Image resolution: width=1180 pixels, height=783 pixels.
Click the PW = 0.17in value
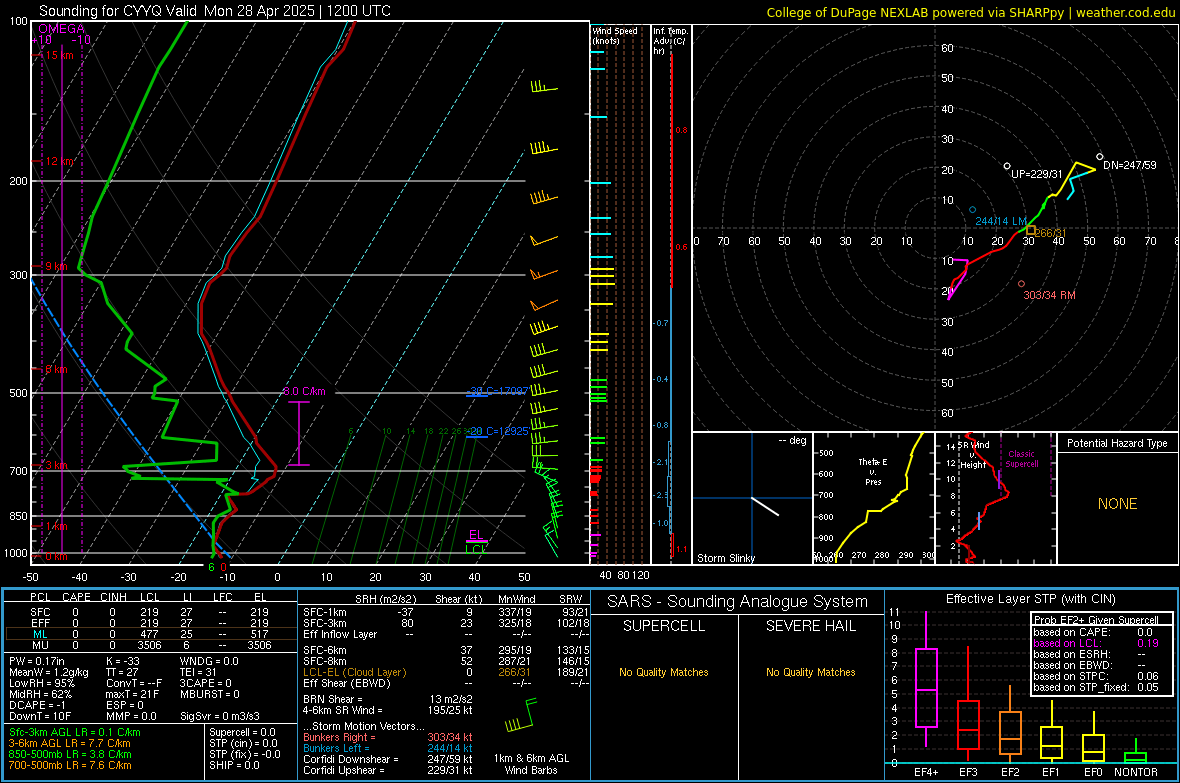(x=37, y=661)
